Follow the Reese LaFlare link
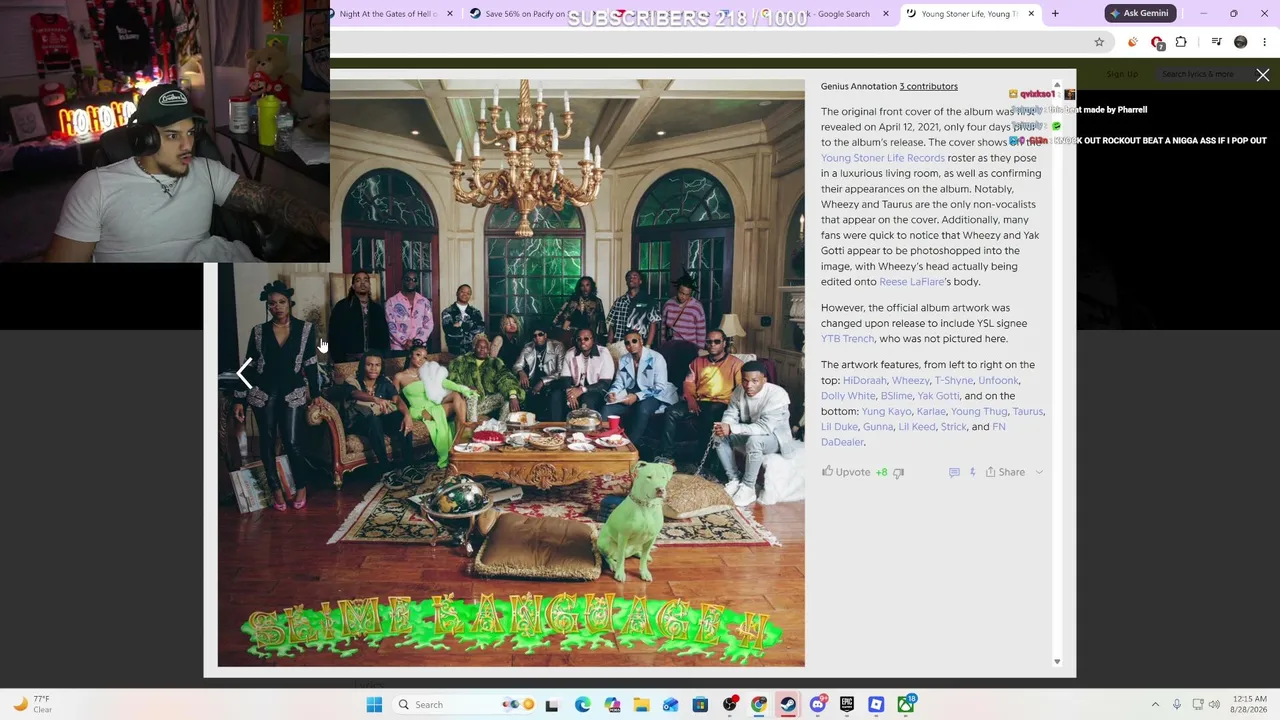The image size is (1280, 720). [x=912, y=282]
